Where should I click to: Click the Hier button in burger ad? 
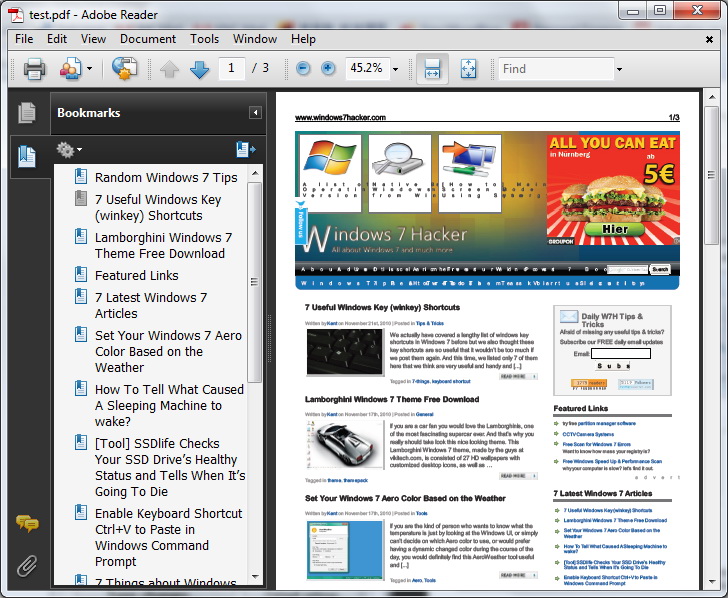coord(615,229)
